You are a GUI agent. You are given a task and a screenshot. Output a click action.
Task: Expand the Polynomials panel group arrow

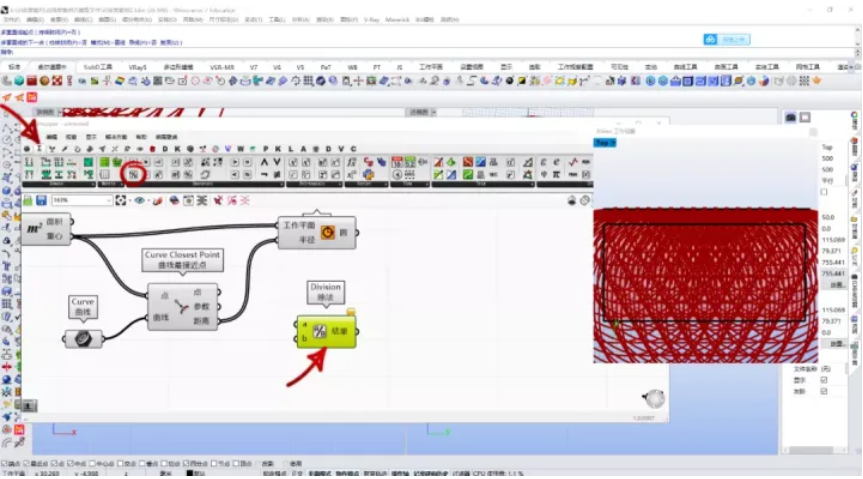pos(339,184)
